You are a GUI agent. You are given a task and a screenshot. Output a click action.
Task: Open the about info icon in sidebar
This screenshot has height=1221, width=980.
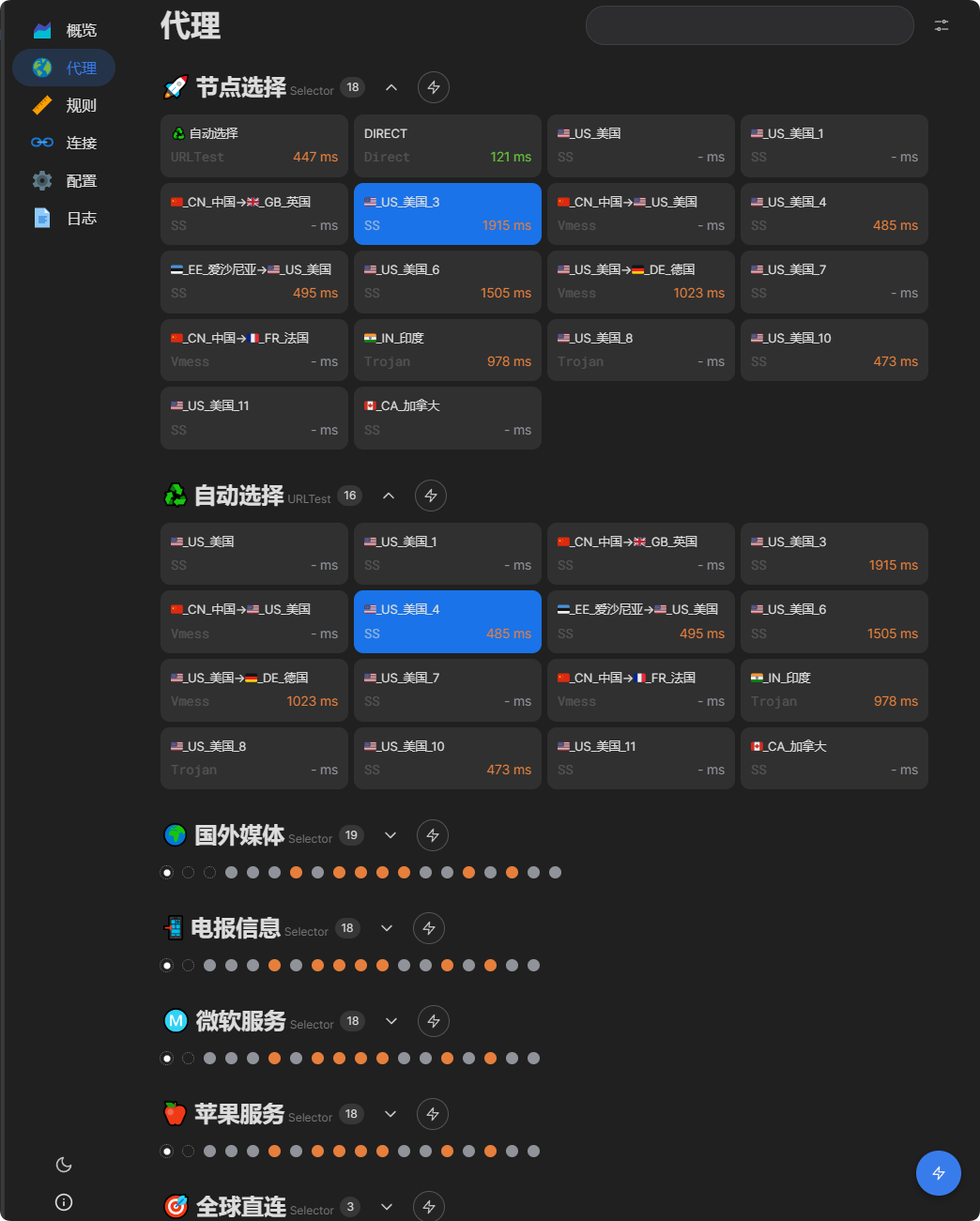(64, 1202)
